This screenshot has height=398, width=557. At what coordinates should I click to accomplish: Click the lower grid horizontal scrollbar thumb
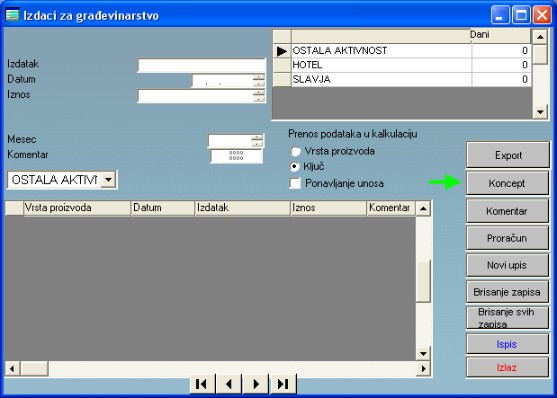pos(34,369)
